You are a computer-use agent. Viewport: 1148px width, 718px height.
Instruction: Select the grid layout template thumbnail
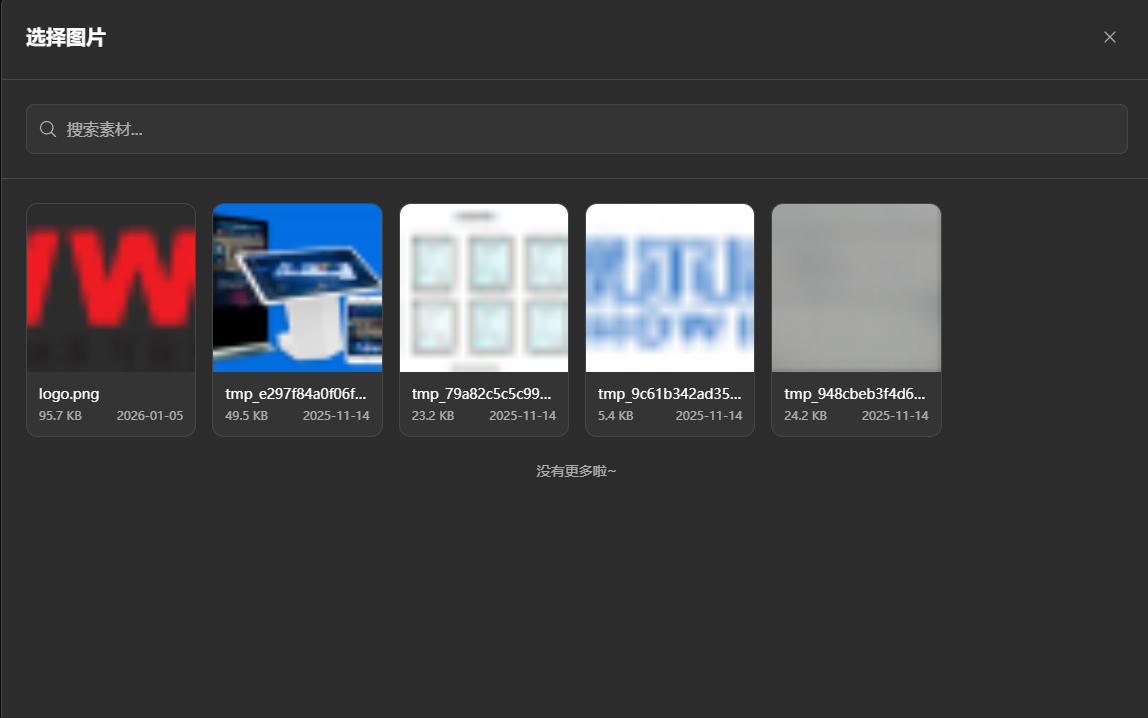[483, 287]
